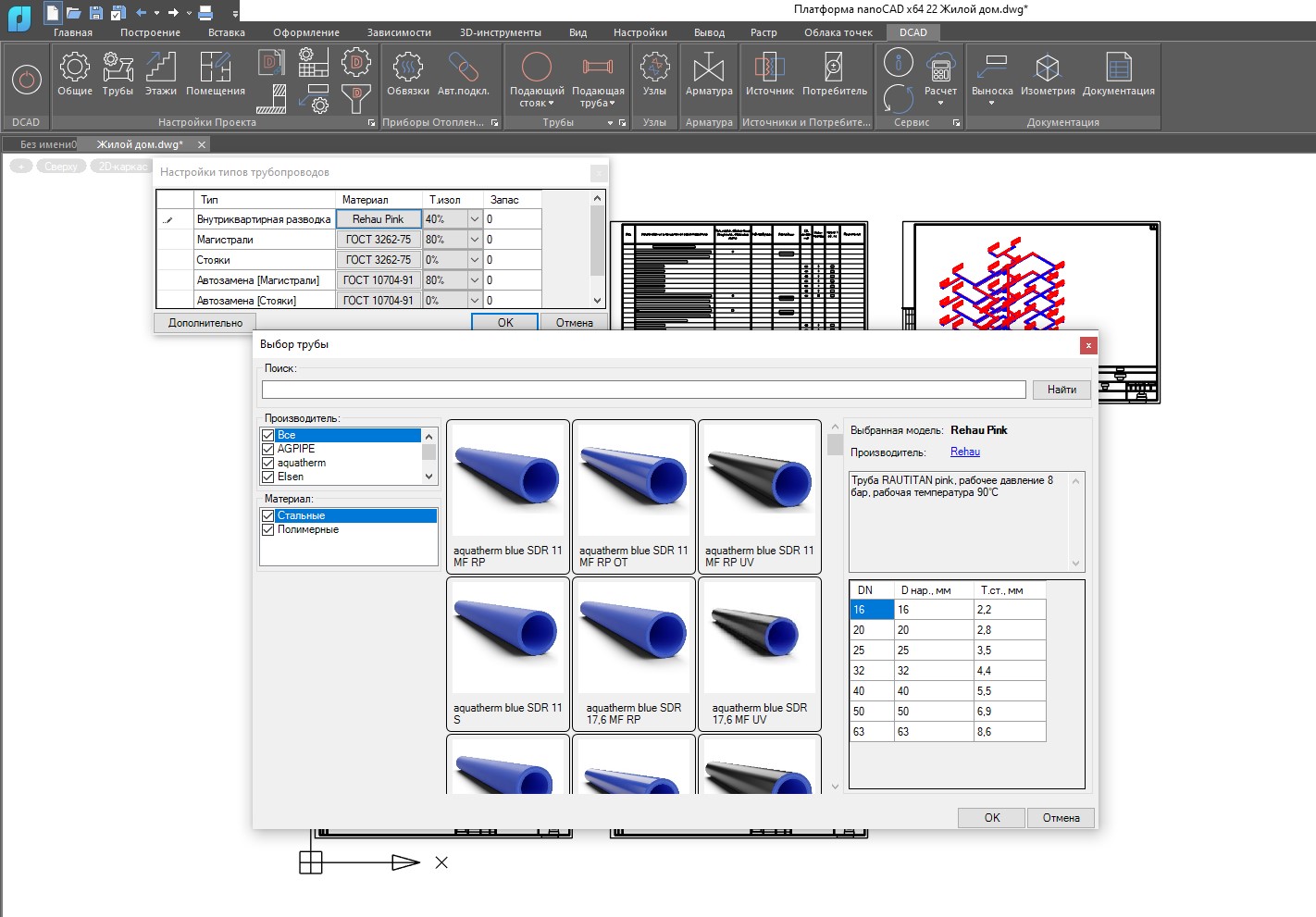The image size is (1316, 917).
Task: Select aquatherm blue SDR 17,6 MF RP thumbnail
Action: coord(634,654)
